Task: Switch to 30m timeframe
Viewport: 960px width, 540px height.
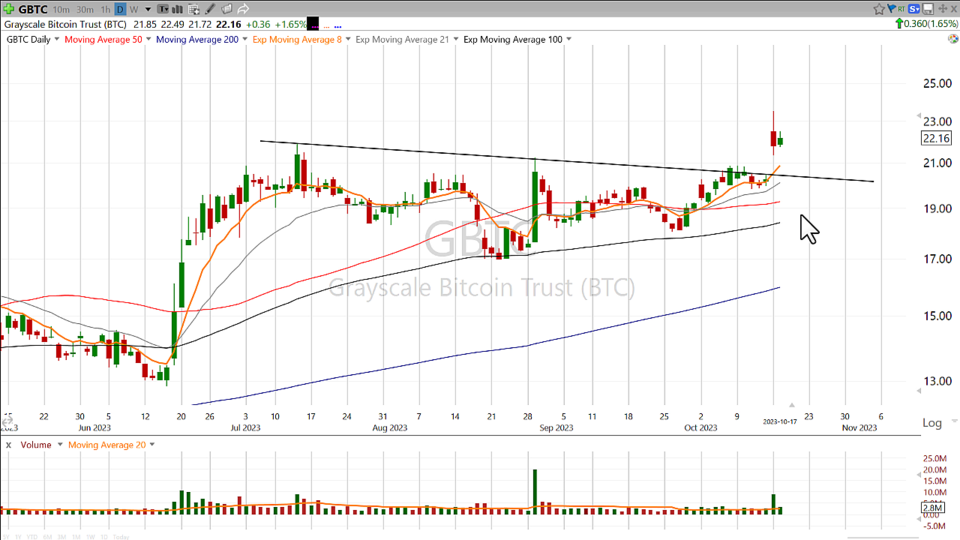Action: pos(85,9)
